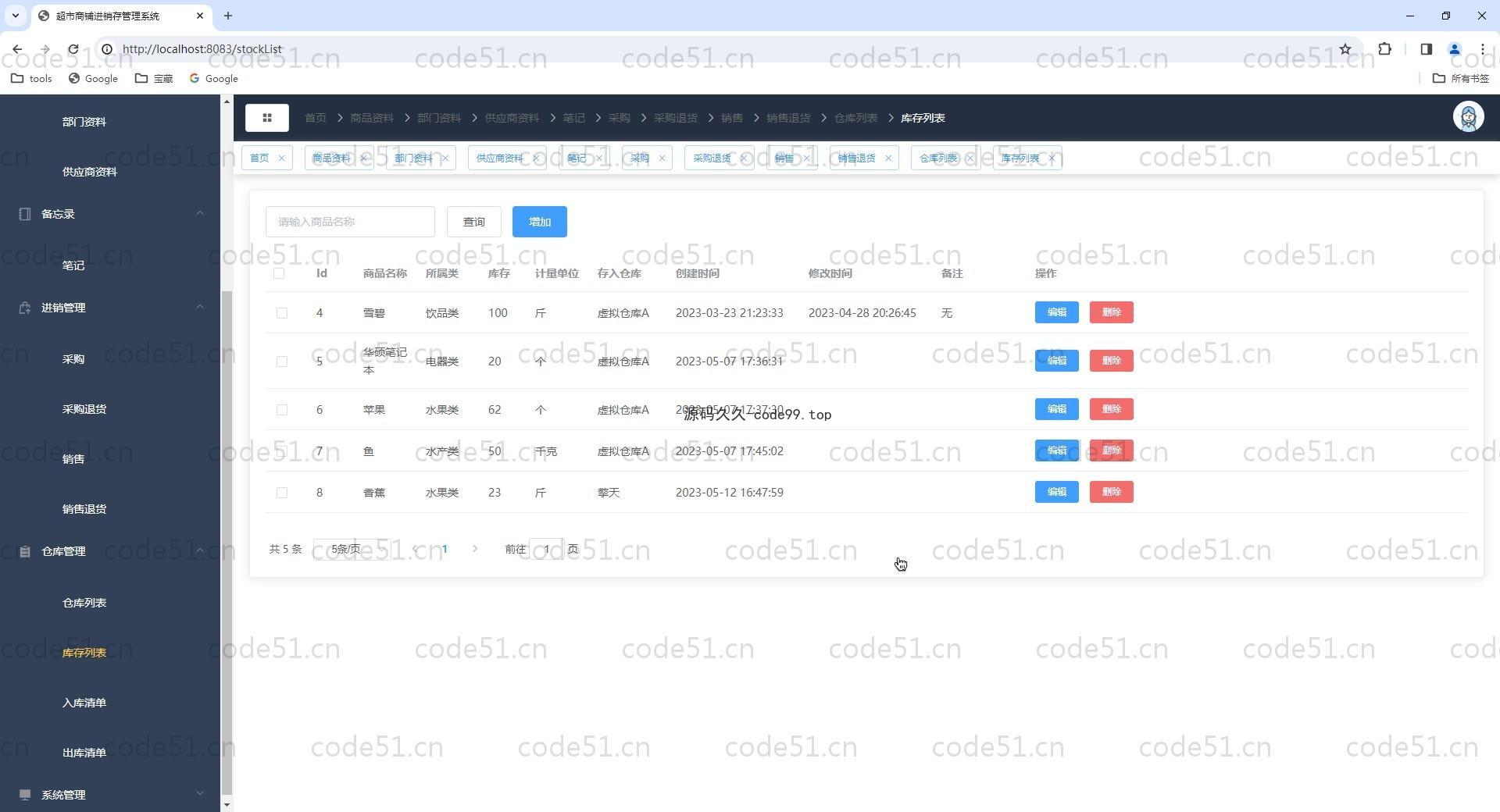Click the 首页 breadcrumb link
The width and height of the screenshot is (1500, 812).
pos(316,118)
